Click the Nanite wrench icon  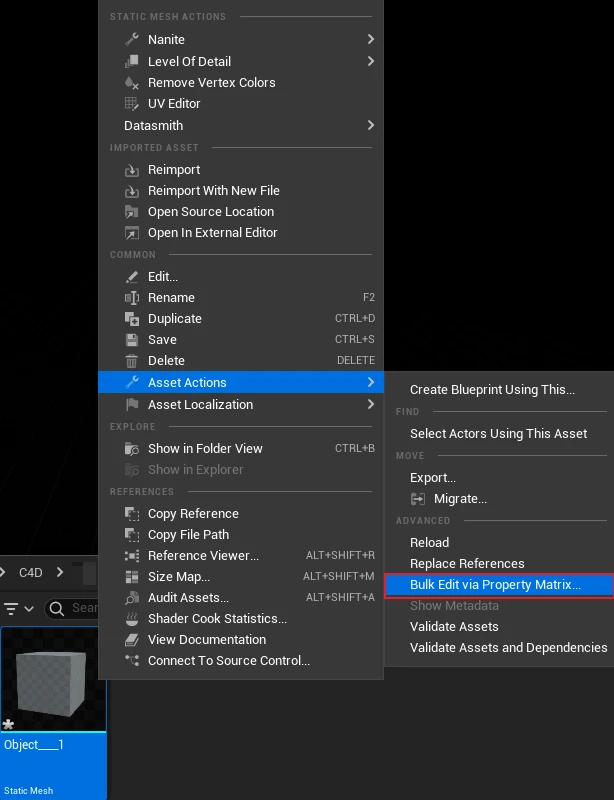pos(131,39)
